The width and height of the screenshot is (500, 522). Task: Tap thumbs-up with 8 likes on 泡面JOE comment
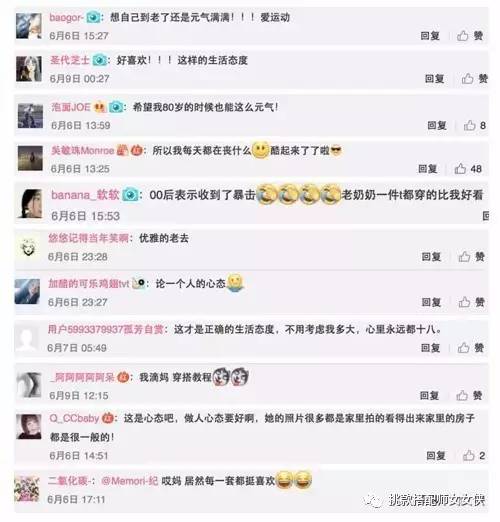(x=474, y=125)
